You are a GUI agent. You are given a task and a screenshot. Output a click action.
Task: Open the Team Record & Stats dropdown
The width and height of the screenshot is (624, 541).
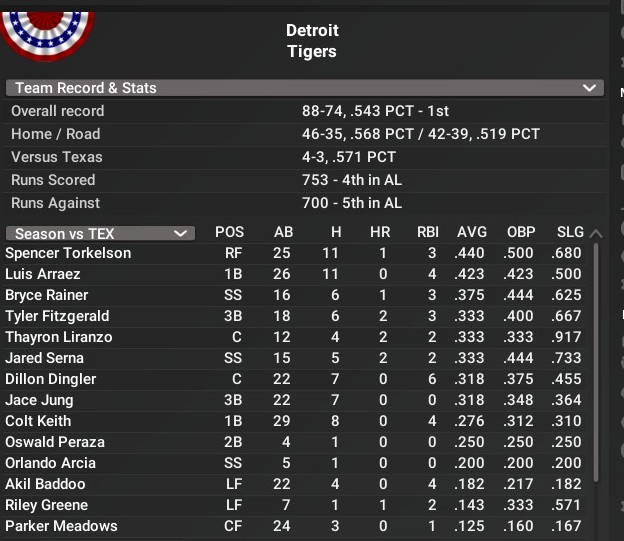pos(305,88)
